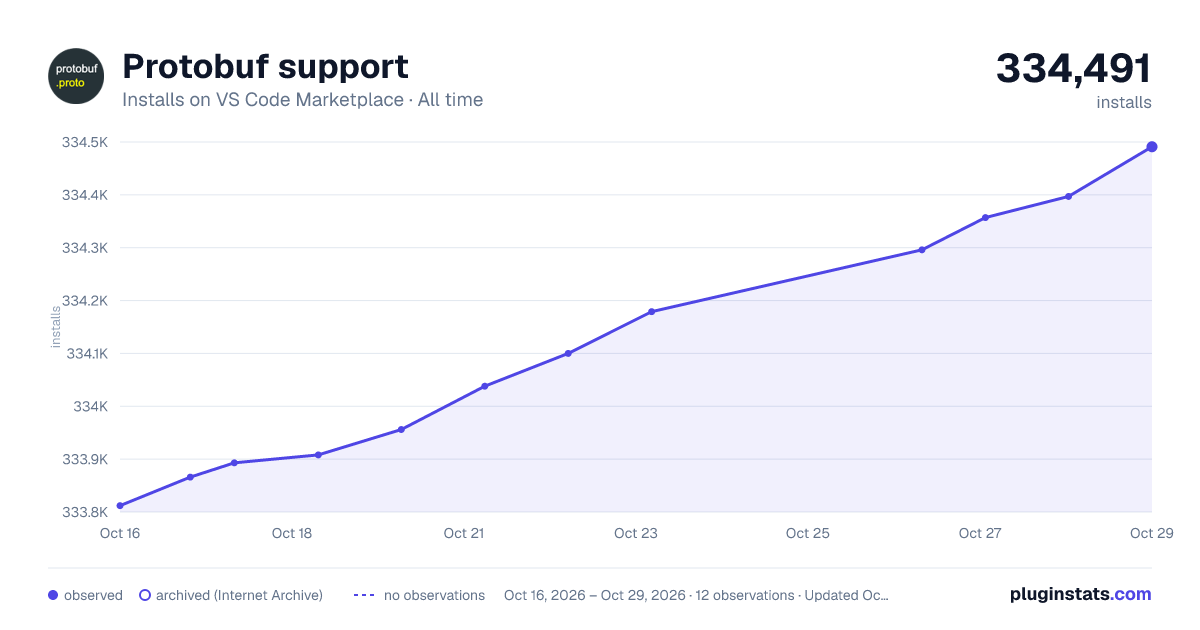Click the 'Installs on VS Code Marketplace · All time' subtitle
This screenshot has width=1200, height=630.
(x=302, y=100)
